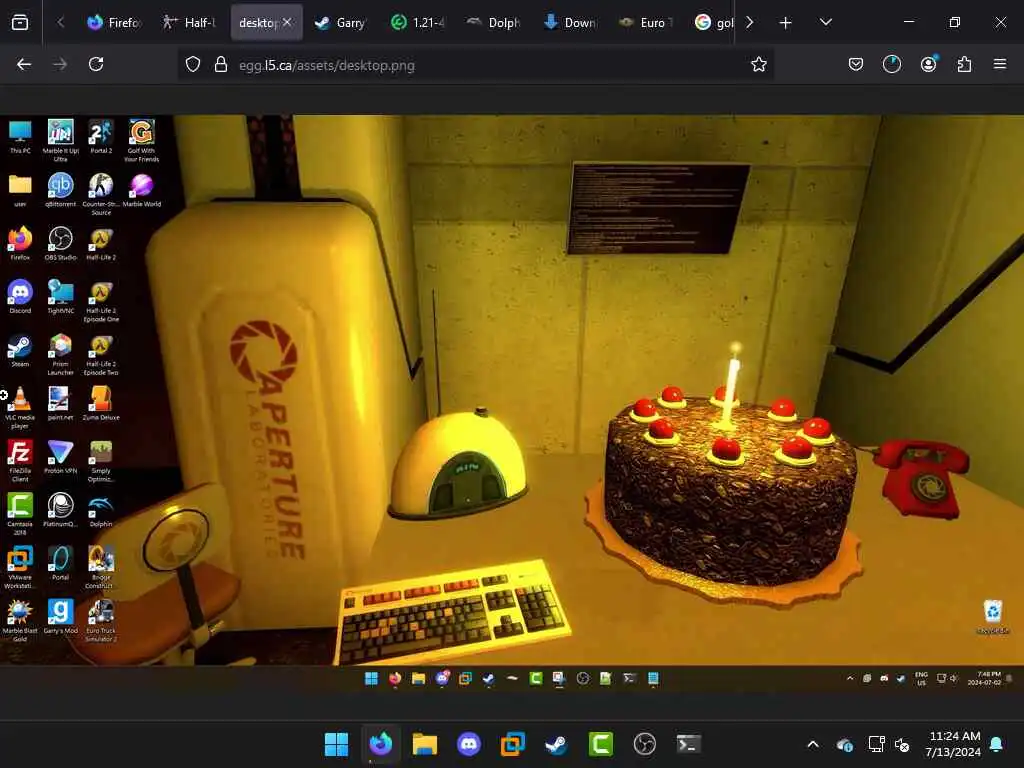This screenshot has width=1024, height=768.
Task: Click Zuma Deluxe icon in desktop image
Action: [x=101, y=402]
